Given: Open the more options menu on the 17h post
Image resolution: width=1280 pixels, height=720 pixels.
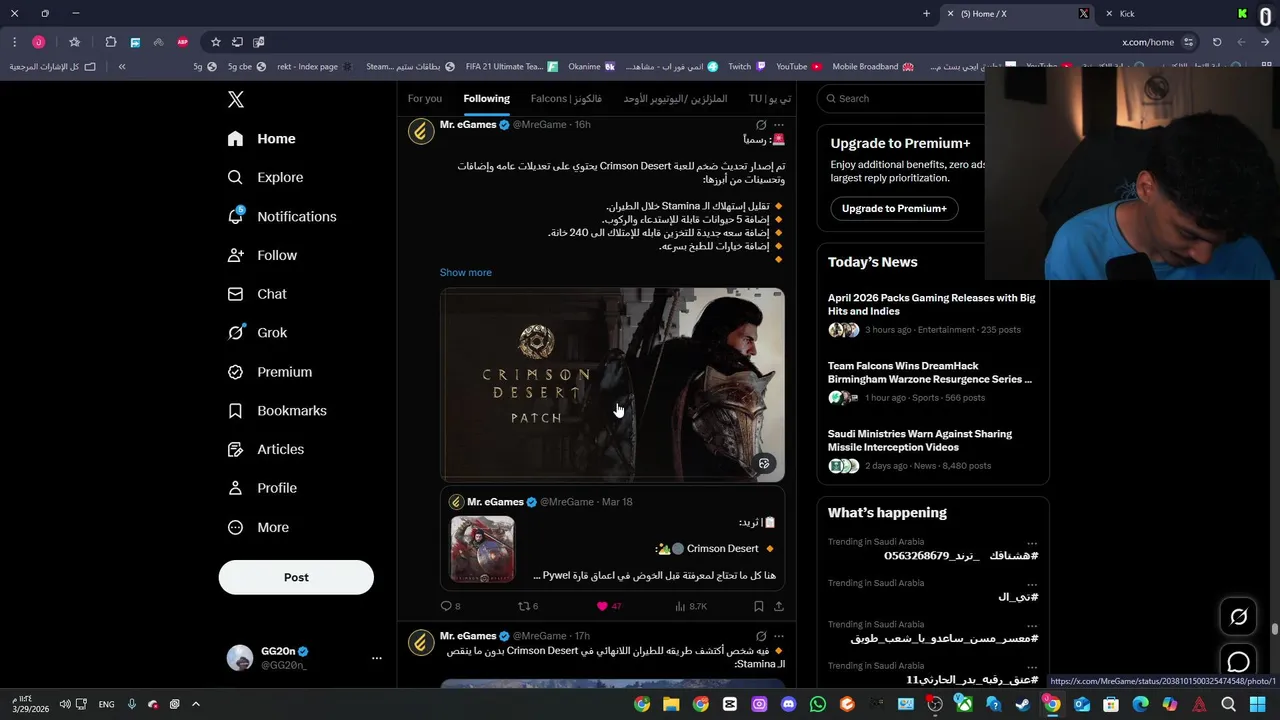Looking at the screenshot, I should [x=779, y=636].
